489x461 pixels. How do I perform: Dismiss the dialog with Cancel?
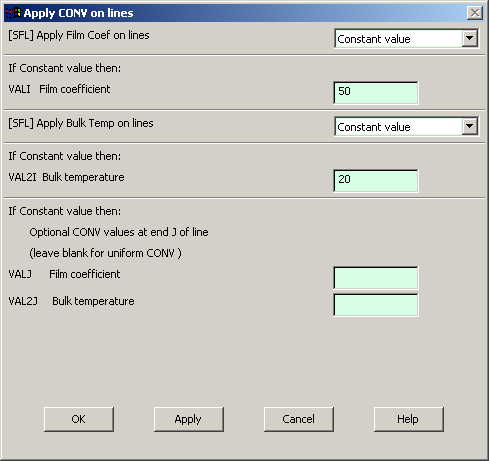coord(298,419)
